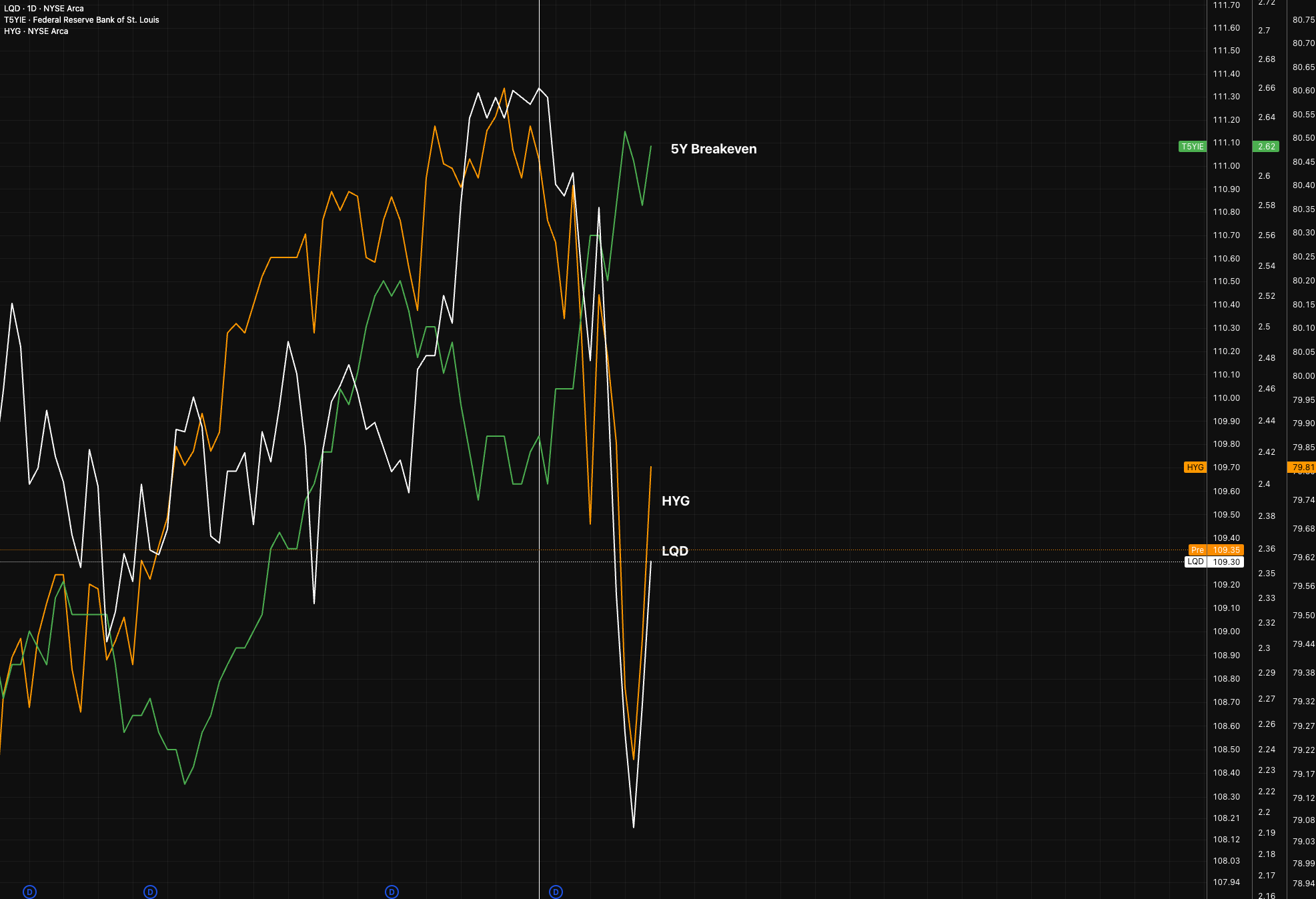Select the HYG · NYSE Arca legend title

point(36,31)
